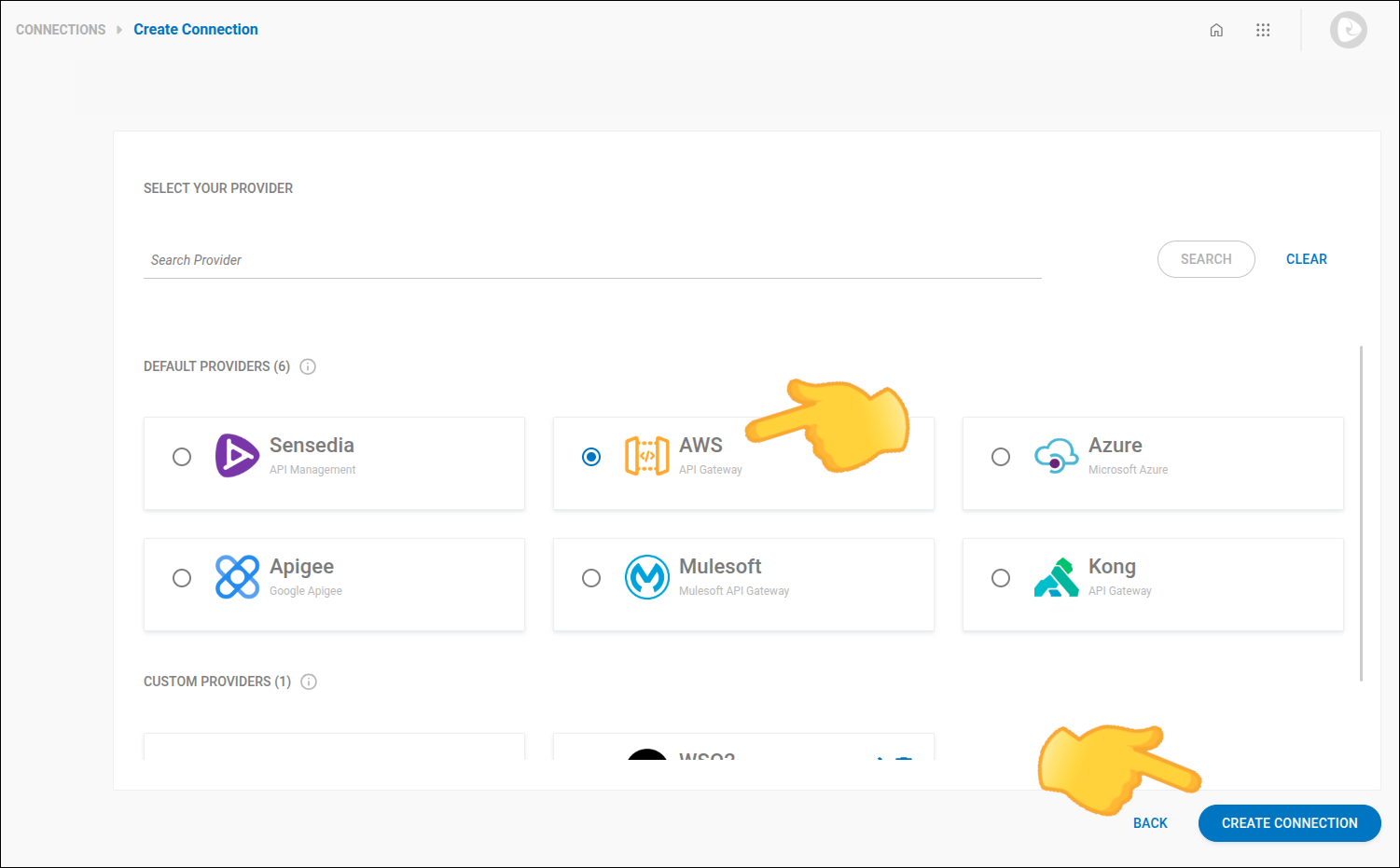This screenshot has height=868, width=1400.
Task: Show info for Default Providers
Action: click(x=308, y=366)
